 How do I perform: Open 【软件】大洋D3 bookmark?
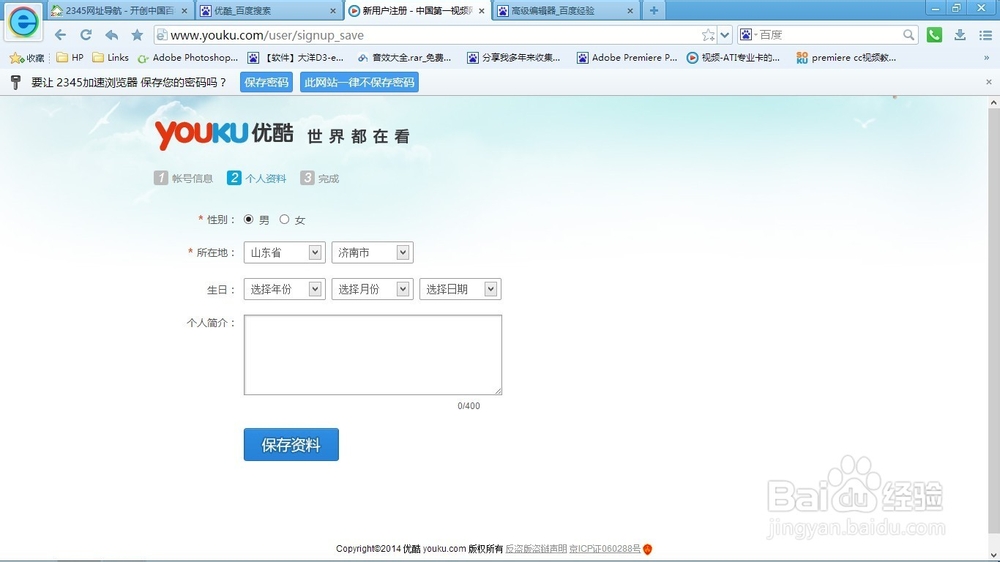tap(295, 57)
